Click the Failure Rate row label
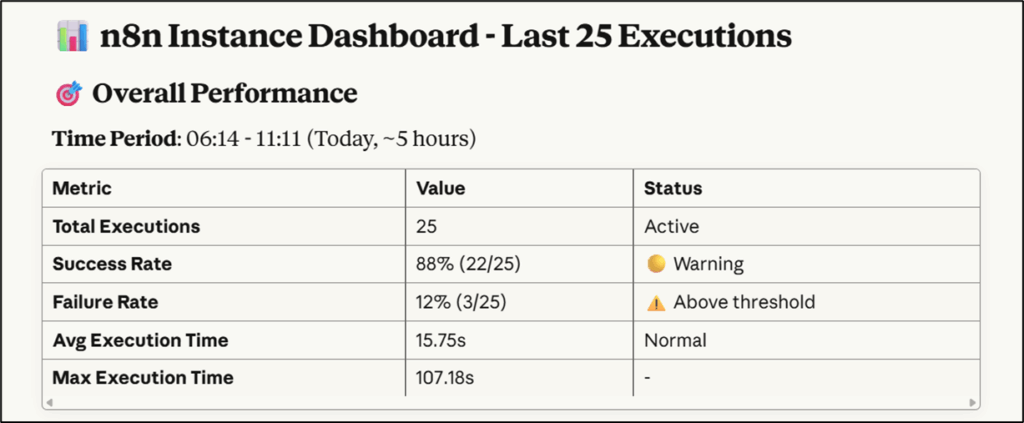 [x=106, y=302]
